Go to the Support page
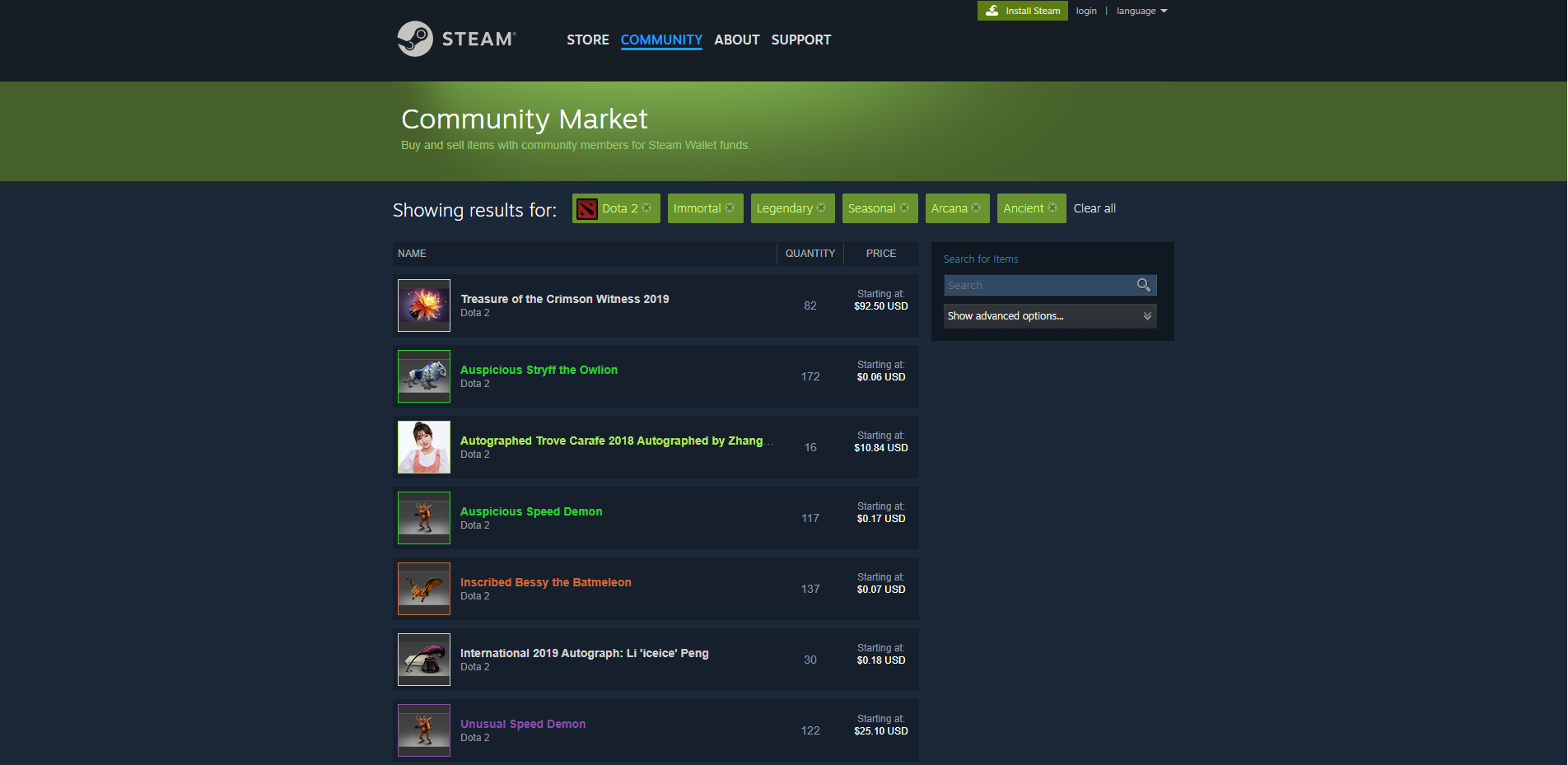The image size is (1568, 765). point(800,40)
